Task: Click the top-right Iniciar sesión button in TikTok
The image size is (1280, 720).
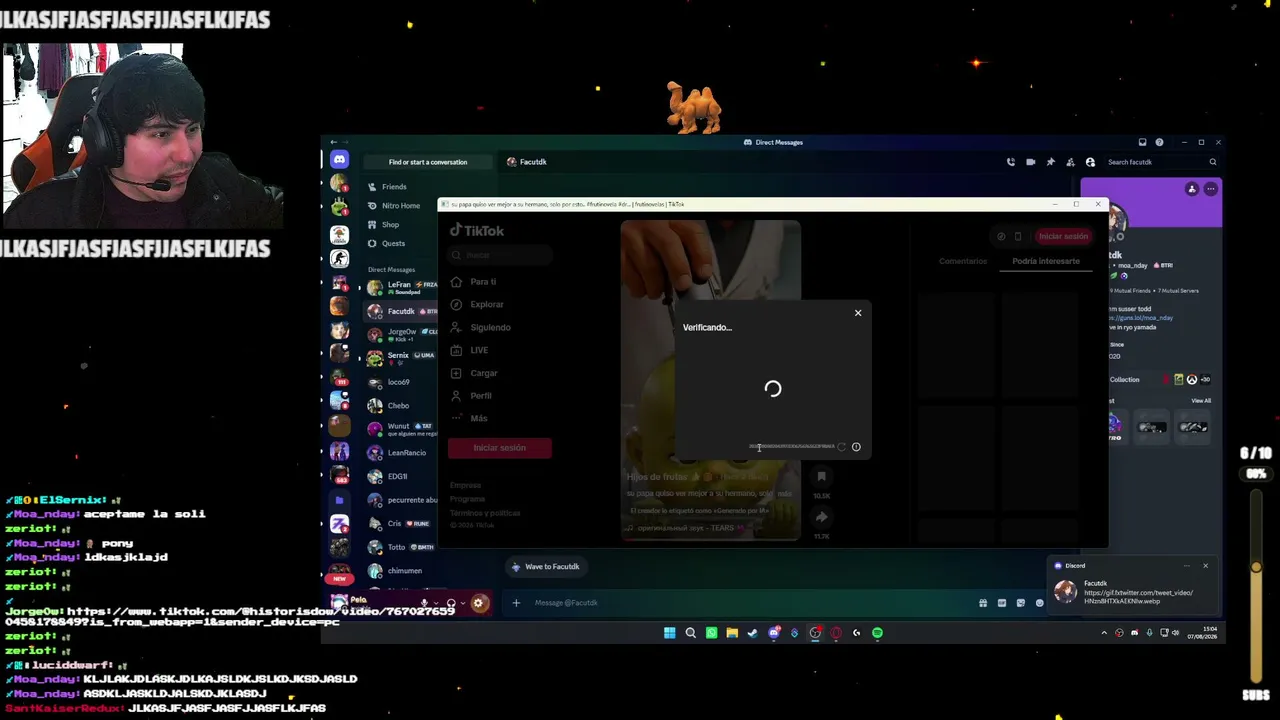Action: (1063, 237)
